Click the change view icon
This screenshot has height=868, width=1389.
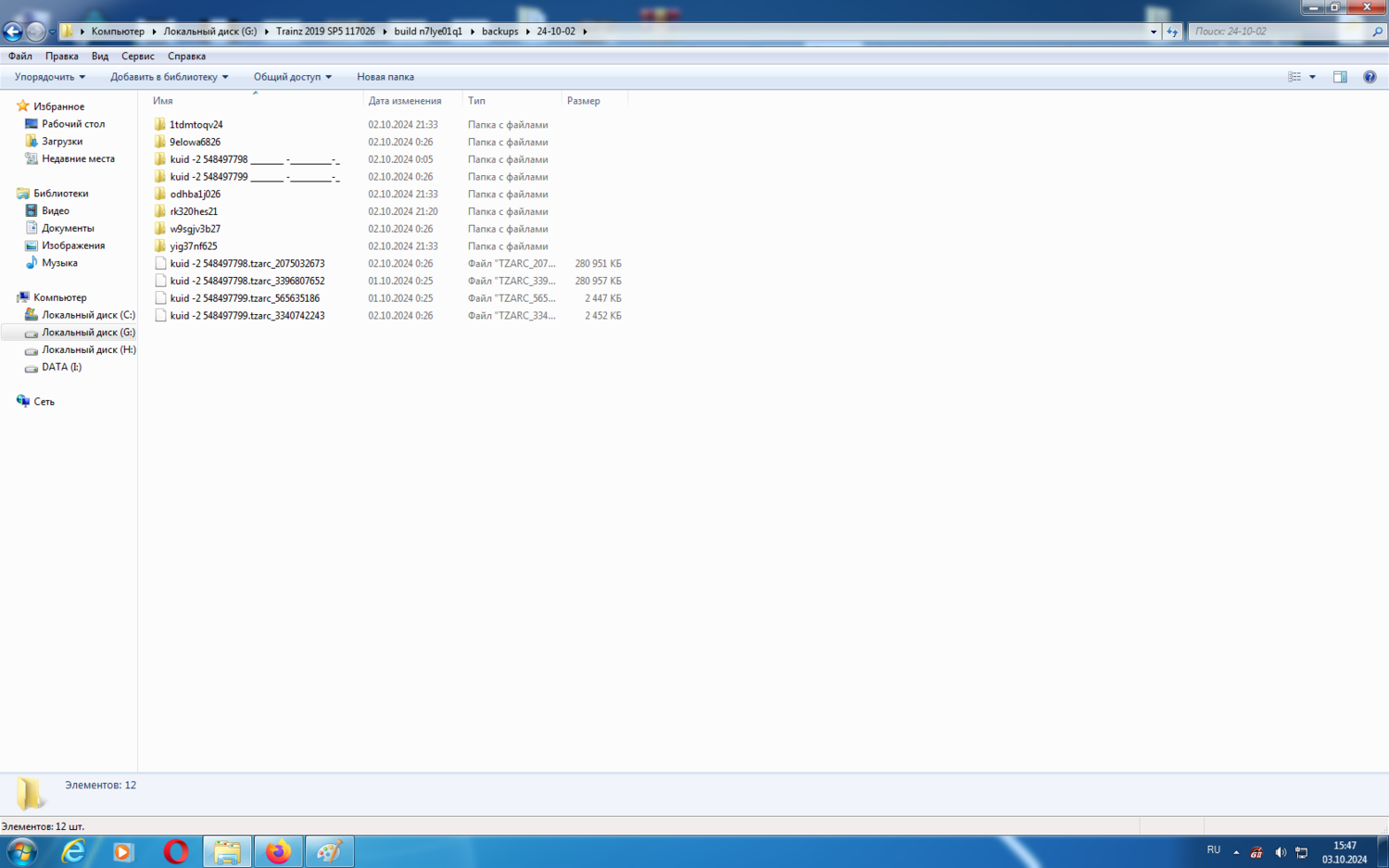(1294, 77)
